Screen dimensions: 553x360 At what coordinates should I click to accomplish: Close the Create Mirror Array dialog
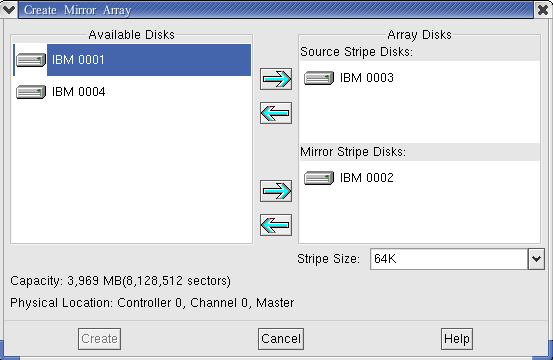[x=543, y=10]
